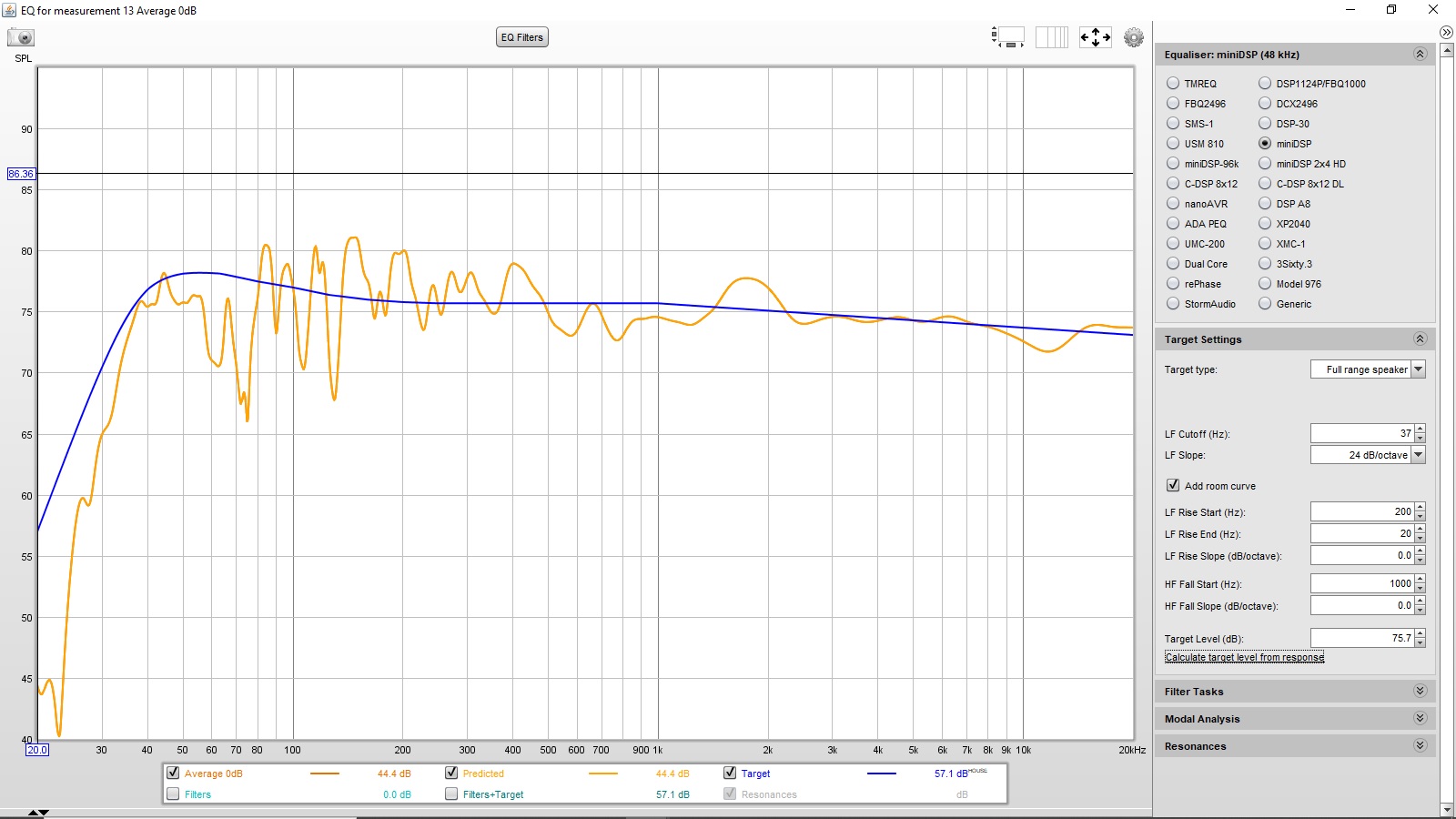Open the EQ Filters panel

[522, 37]
